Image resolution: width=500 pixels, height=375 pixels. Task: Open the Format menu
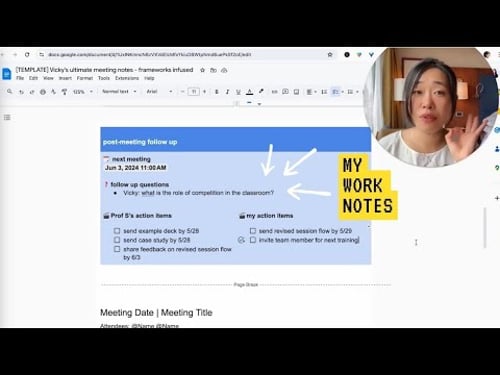pyautogui.click(x=85, y=78)
